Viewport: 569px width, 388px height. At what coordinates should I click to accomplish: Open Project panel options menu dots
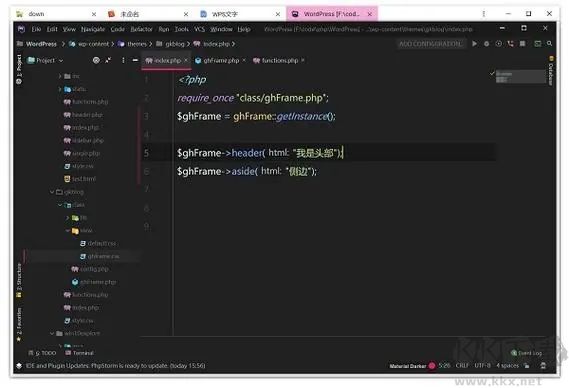pos(123,60)
